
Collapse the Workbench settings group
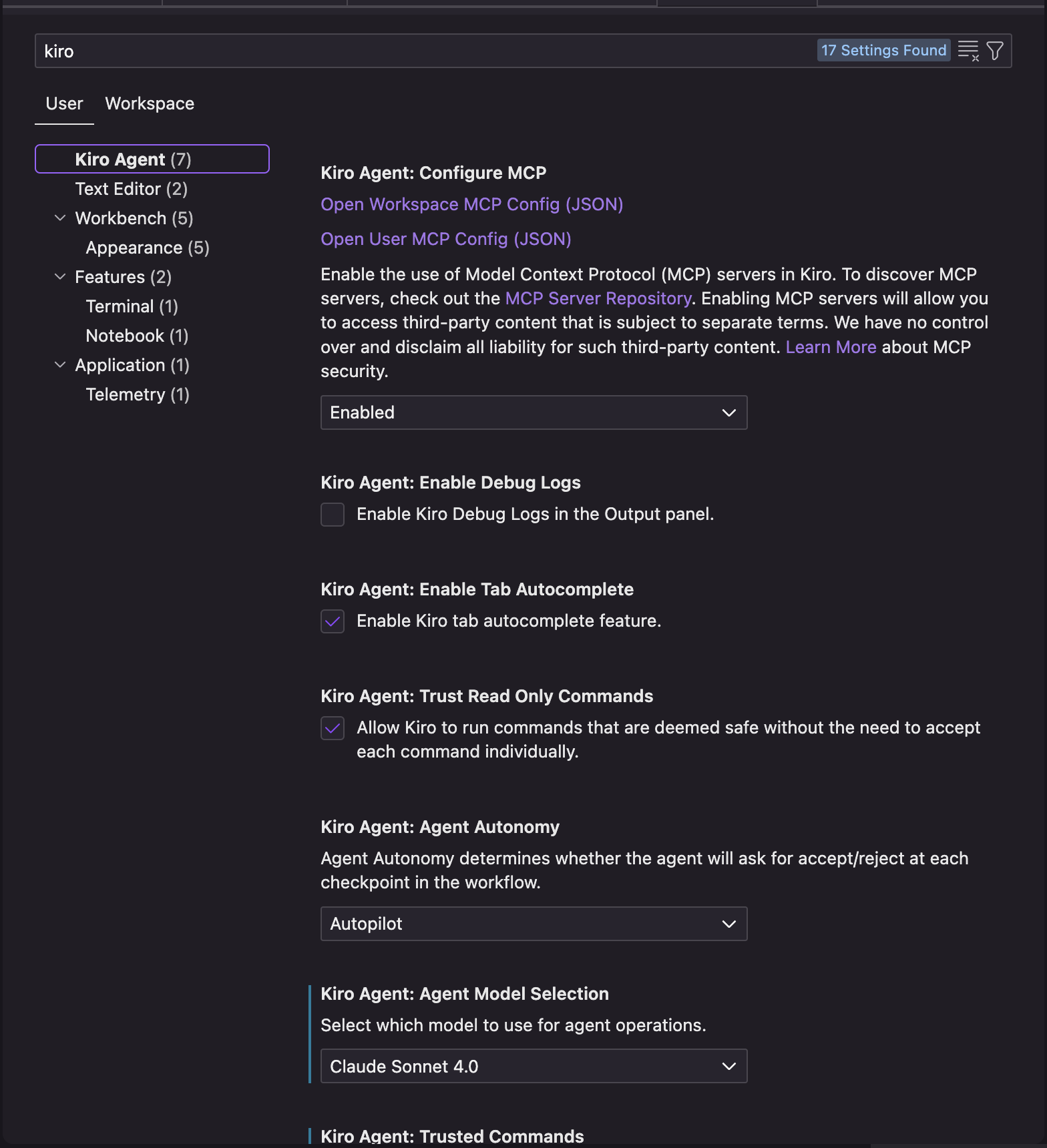60,218
